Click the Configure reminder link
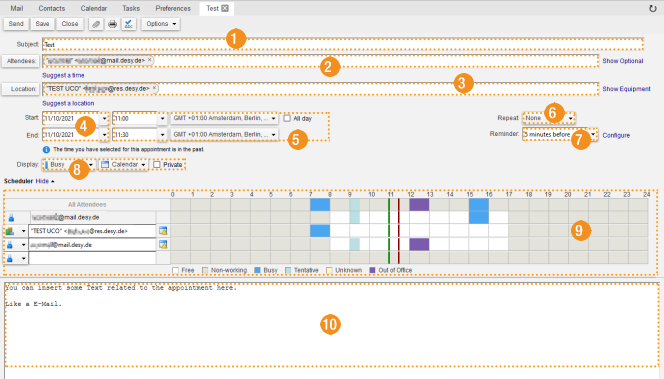Image resolution: width=664 pixels, height=379 pixels. pos(616,136)
